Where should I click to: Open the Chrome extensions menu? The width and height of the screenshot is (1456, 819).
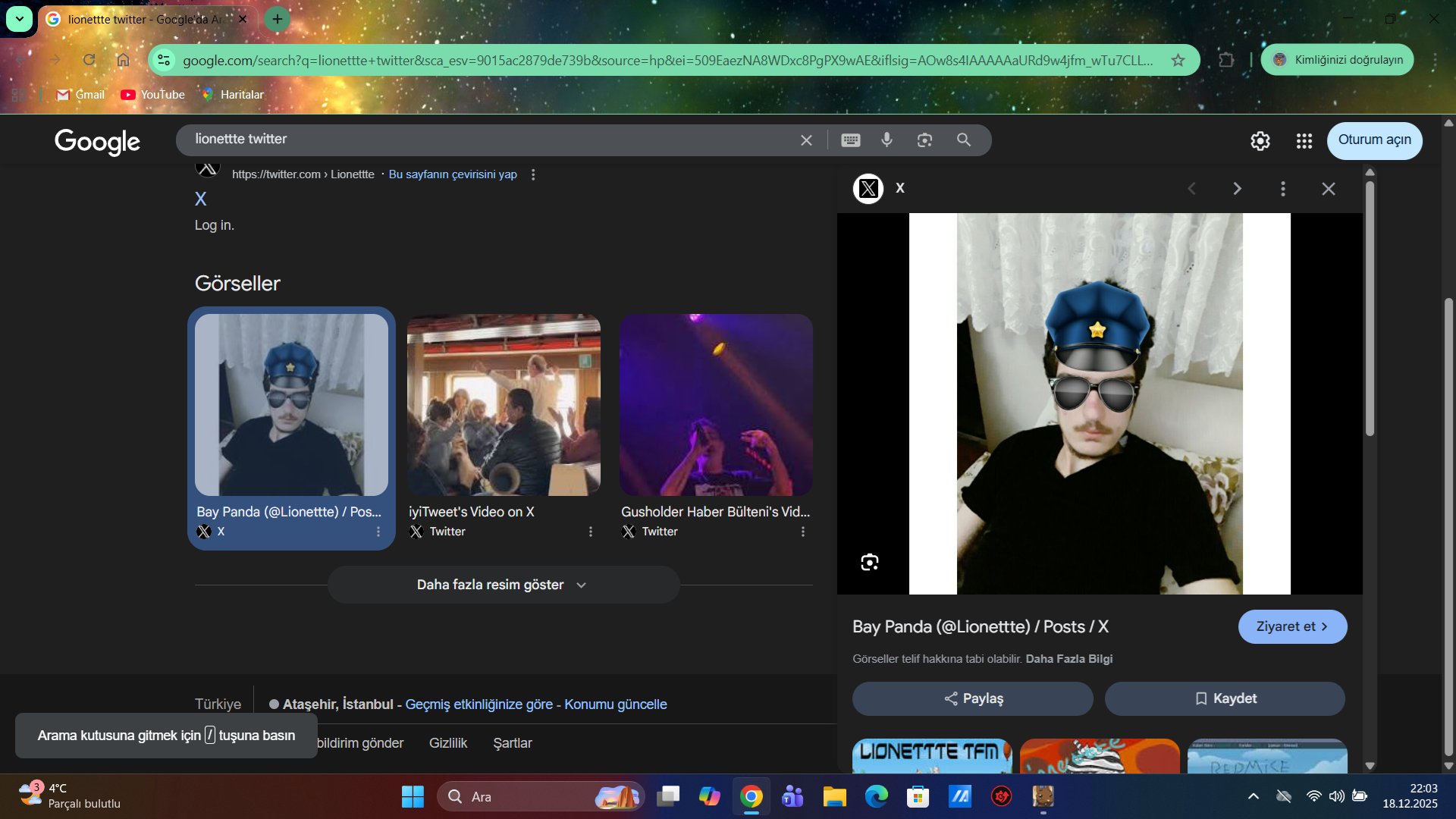coord(1226,60)
